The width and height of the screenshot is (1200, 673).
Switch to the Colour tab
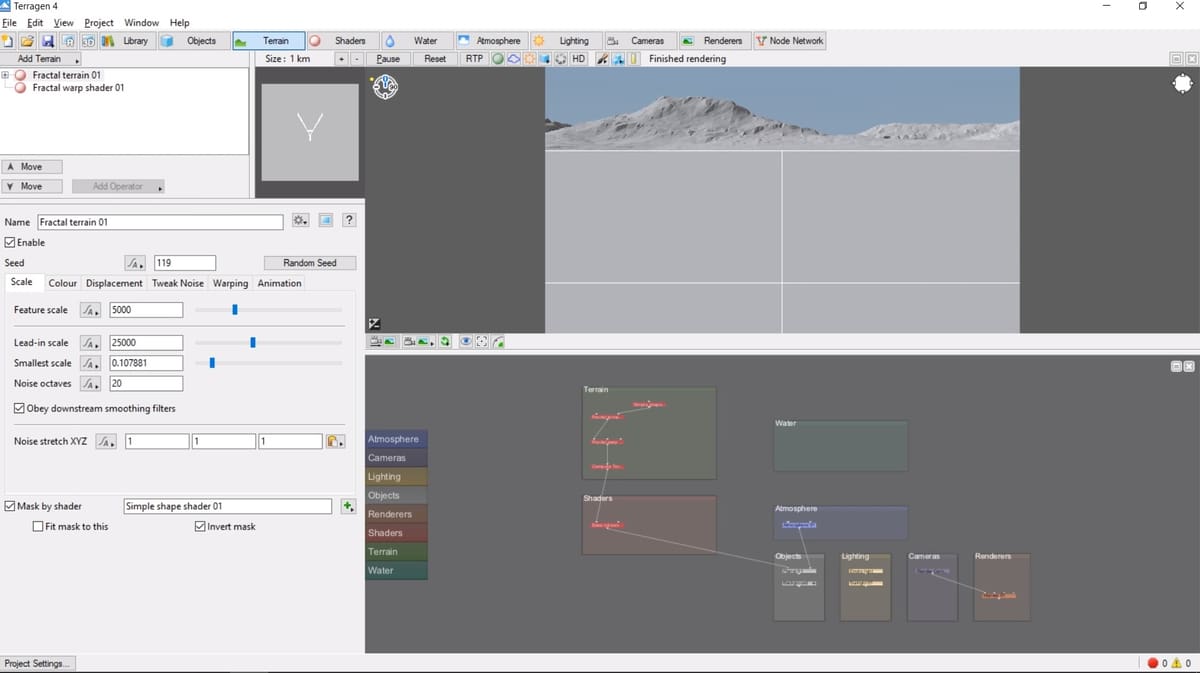pyautogui.click(x=63, y=283)
